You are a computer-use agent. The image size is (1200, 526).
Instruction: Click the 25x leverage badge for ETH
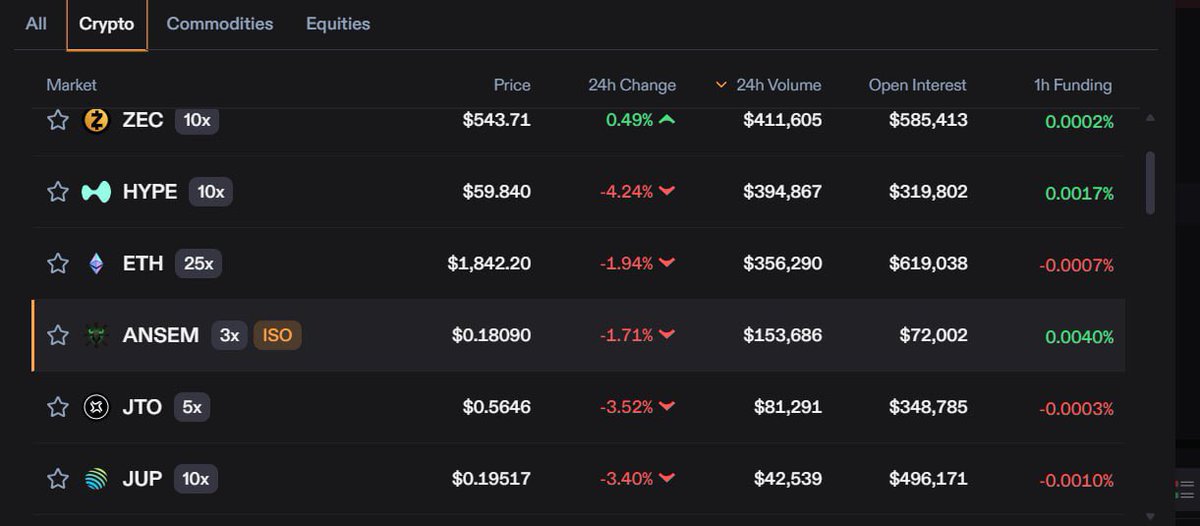pyautogui.click(x=198, y=264)
